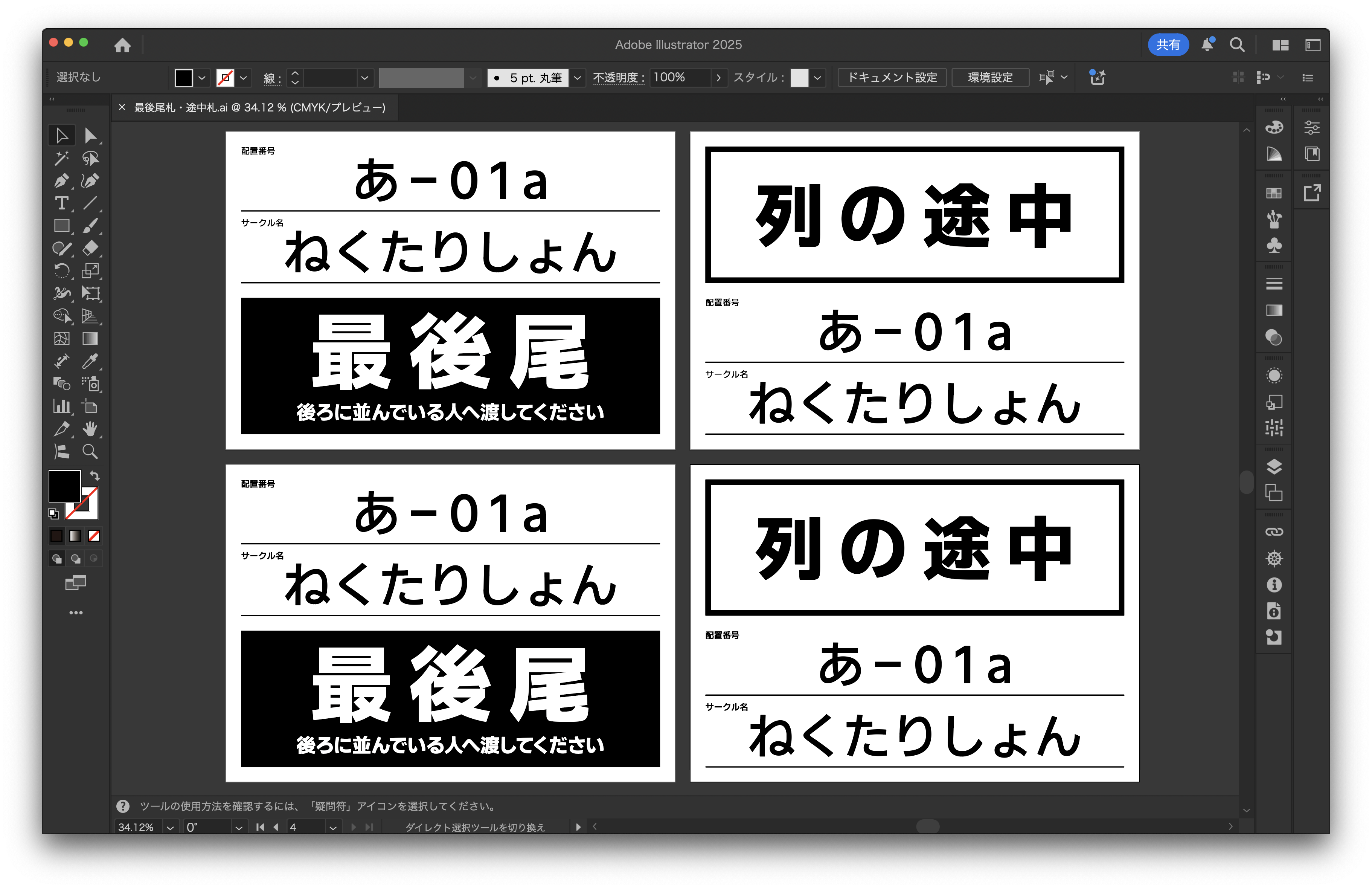Toggle drawing mode at toolbar bottom

tap(57, 558)
